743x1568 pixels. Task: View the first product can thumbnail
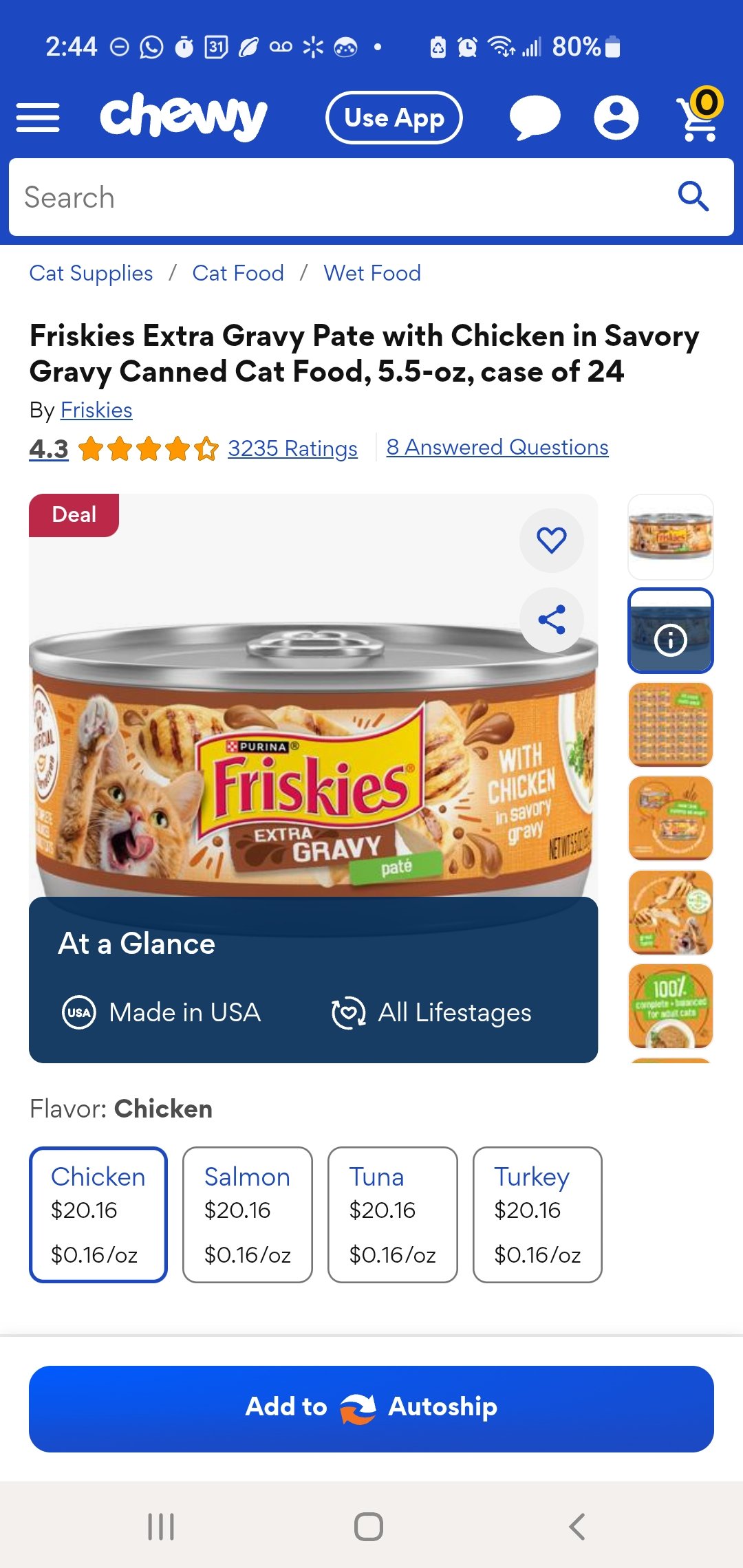[671, 536]
